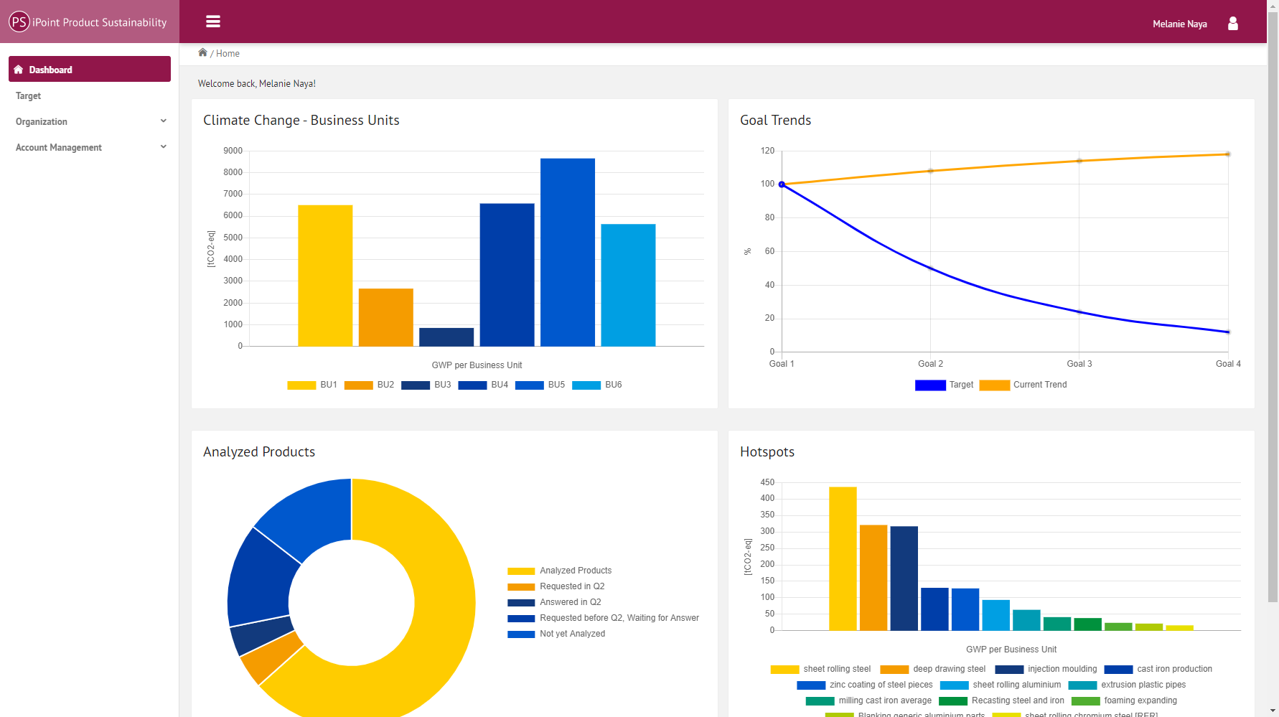Screen dimensions: 1279x717
Task: Toggle the Target series legend
Action: 944,385
